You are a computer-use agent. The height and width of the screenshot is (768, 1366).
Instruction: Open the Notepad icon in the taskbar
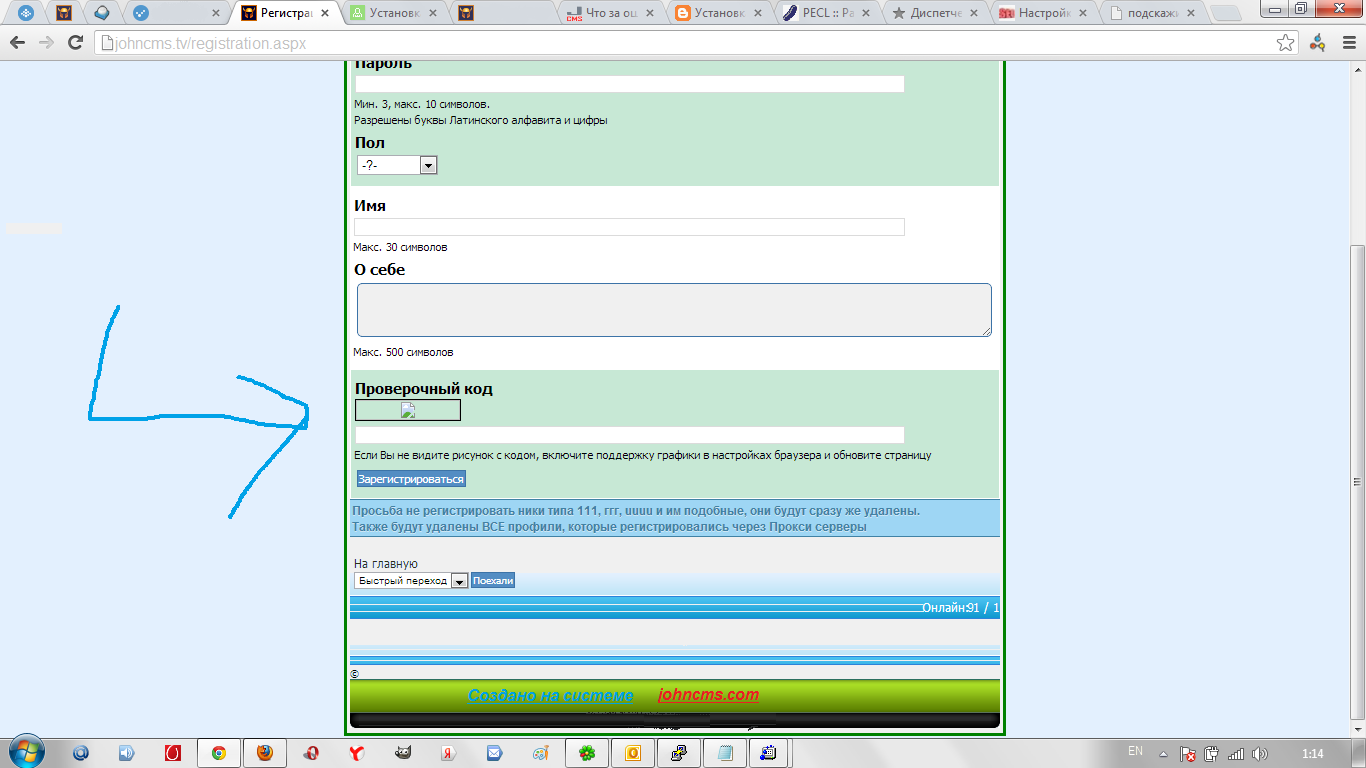(725, 753)
